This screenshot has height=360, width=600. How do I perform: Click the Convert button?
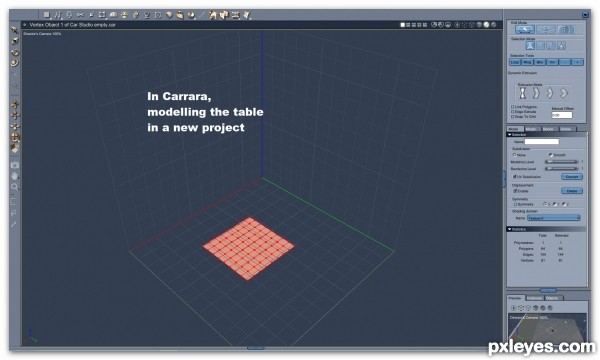pyautogui.click(x=572, y=177)
